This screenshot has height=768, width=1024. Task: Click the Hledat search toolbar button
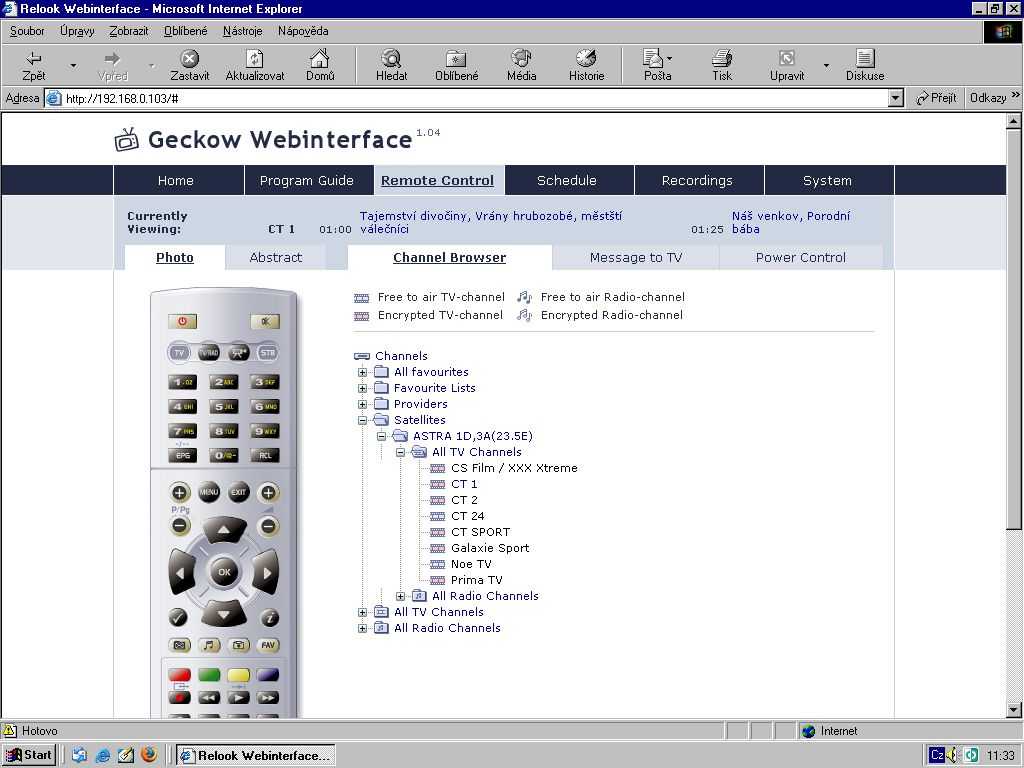click(391, 65)
